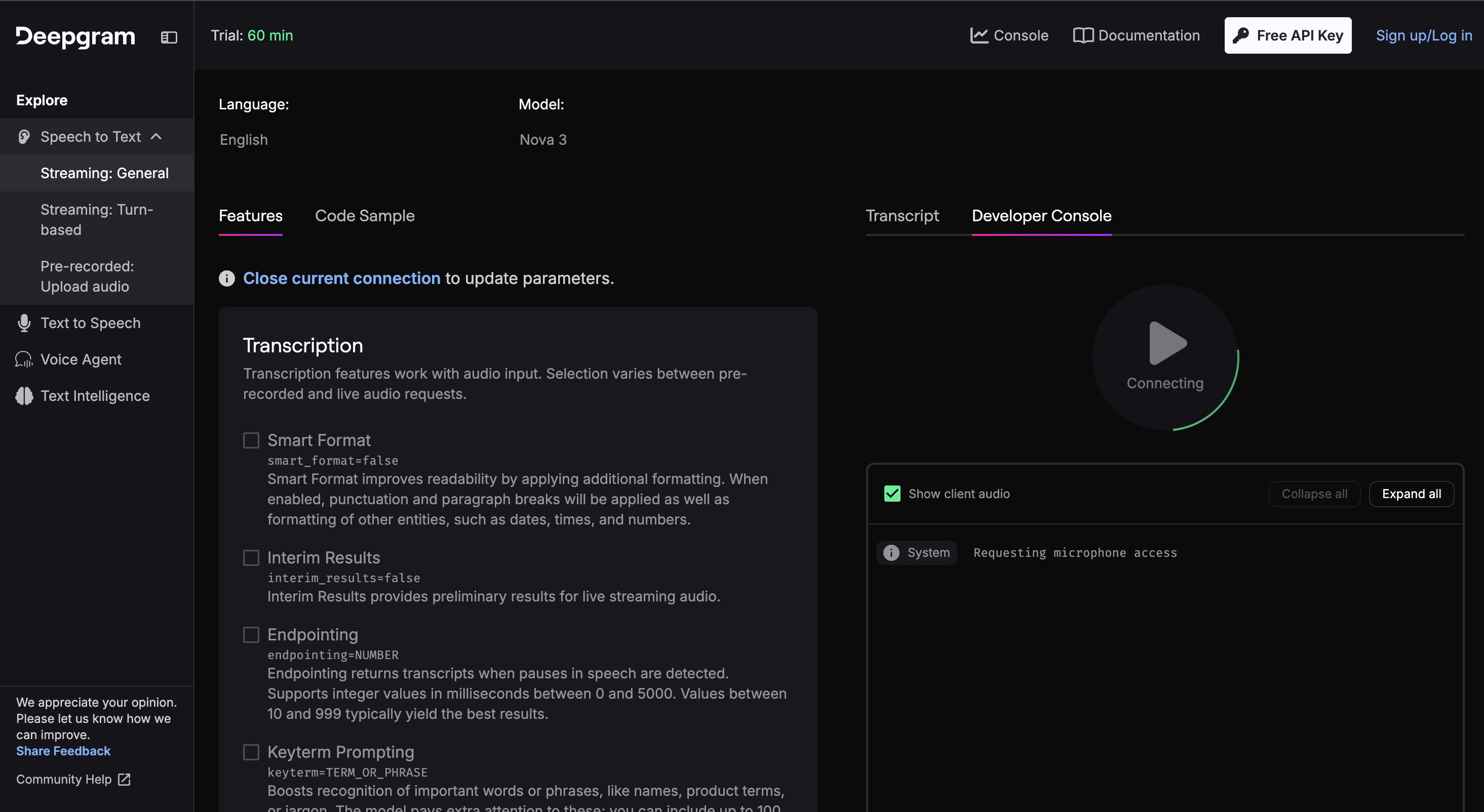Enable the Interim Results checkbox
The image size is (1484, 812).
pyautogui.click(x=251, y=558)
